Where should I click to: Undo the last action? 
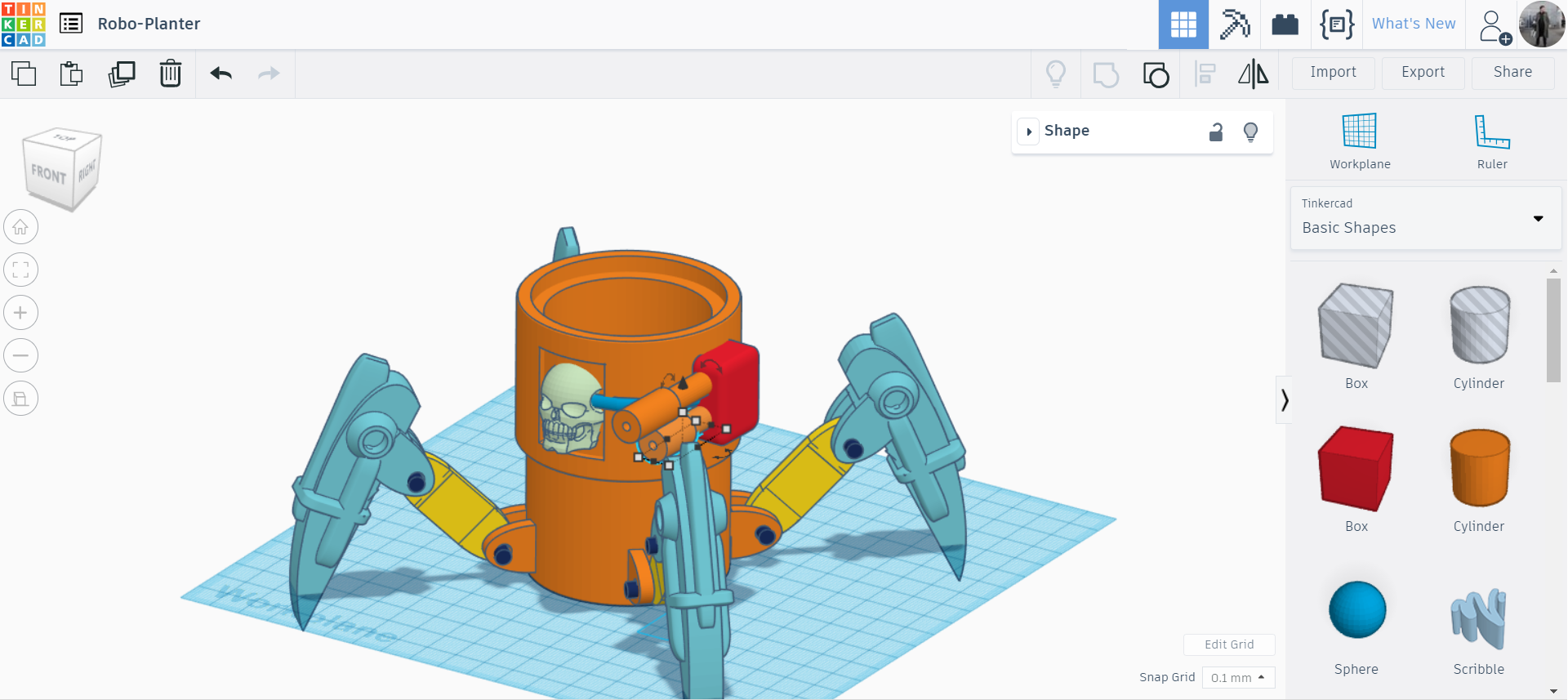pos(221,74)
